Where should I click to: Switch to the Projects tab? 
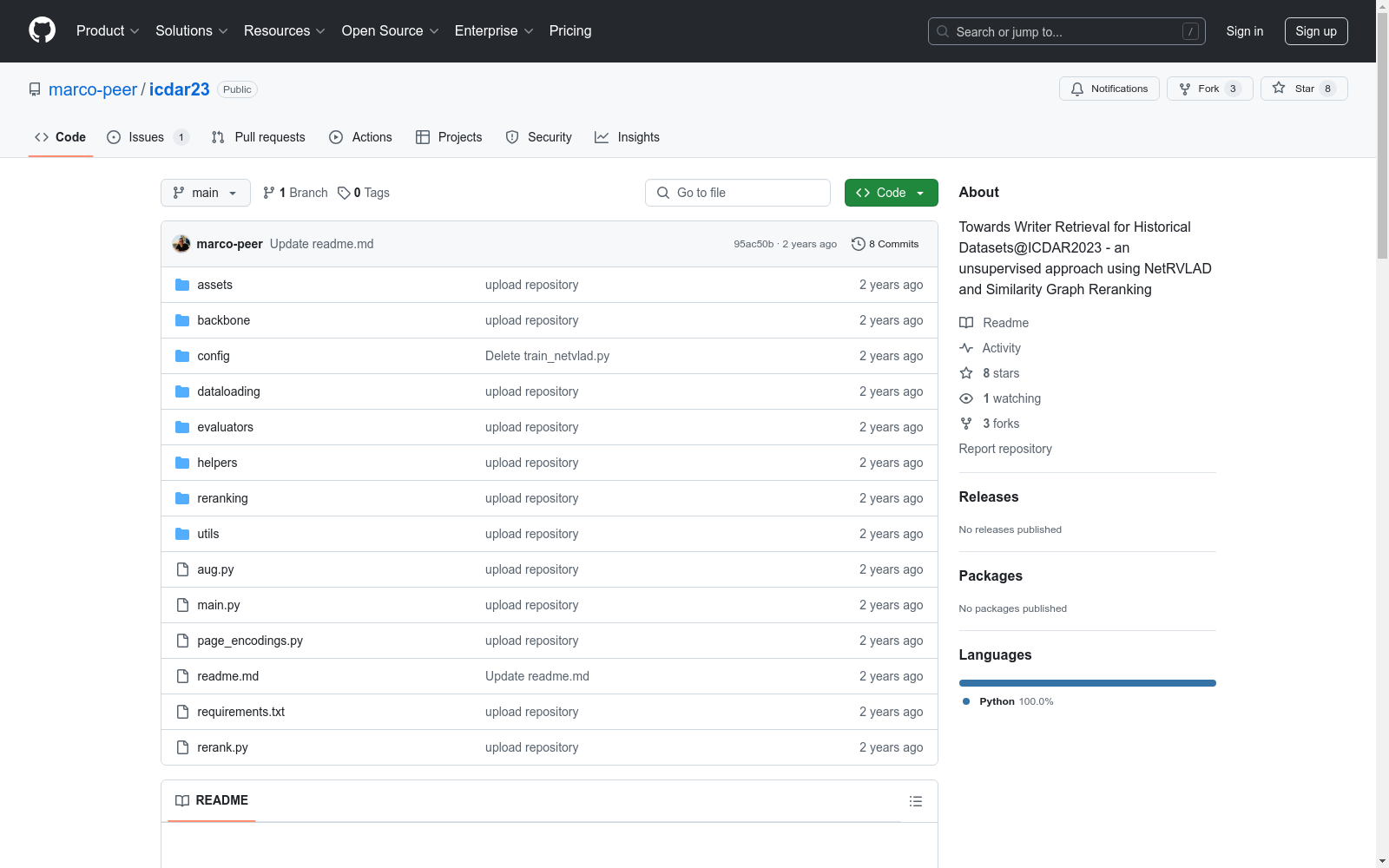coord(449,137)
